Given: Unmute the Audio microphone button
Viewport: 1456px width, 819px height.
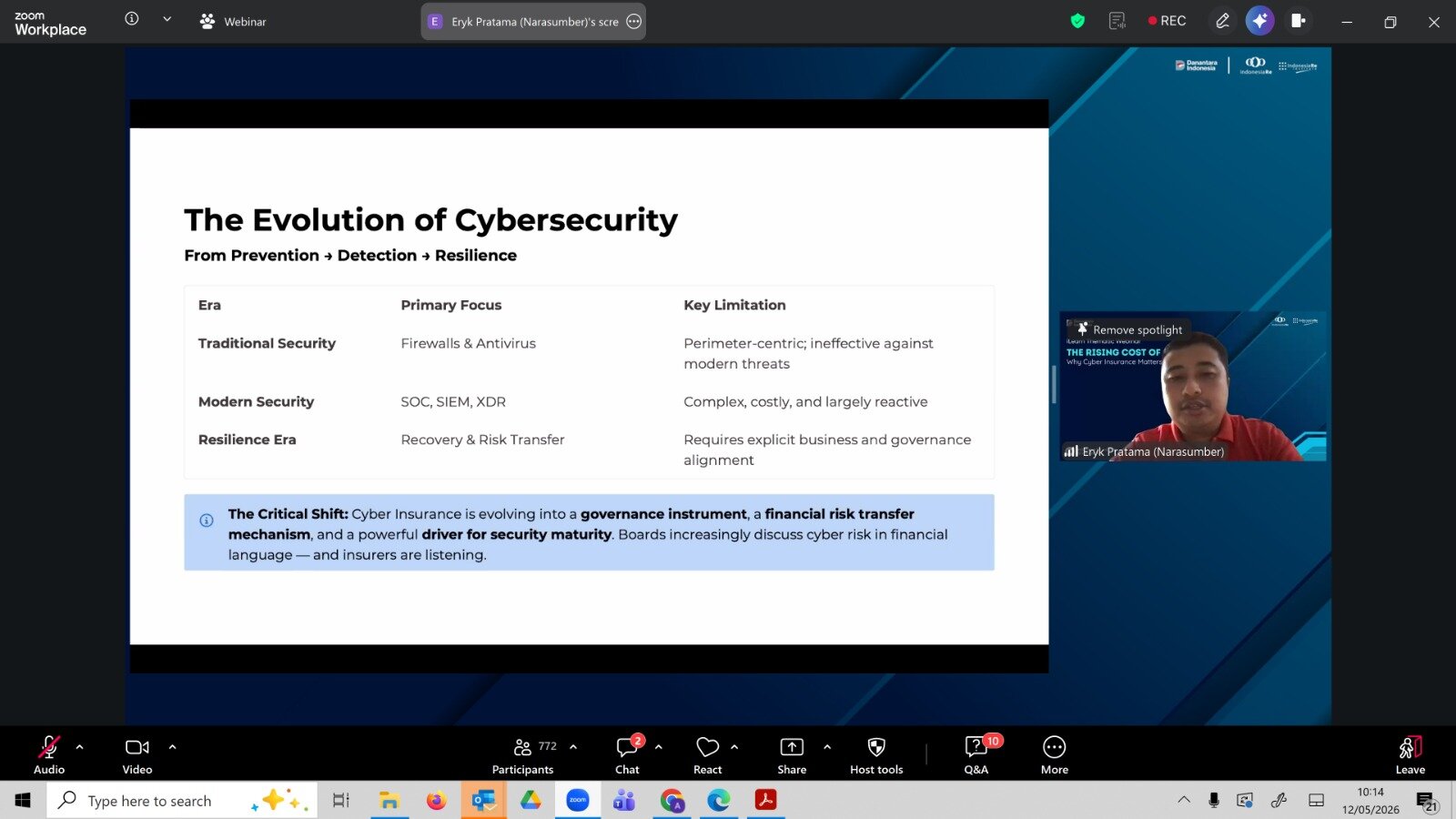Looking at the screenshot, I should 49,754.
